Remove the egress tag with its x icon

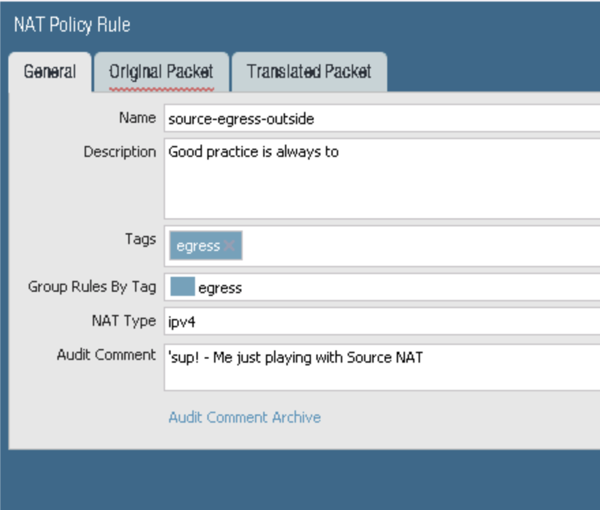[230, 246]
